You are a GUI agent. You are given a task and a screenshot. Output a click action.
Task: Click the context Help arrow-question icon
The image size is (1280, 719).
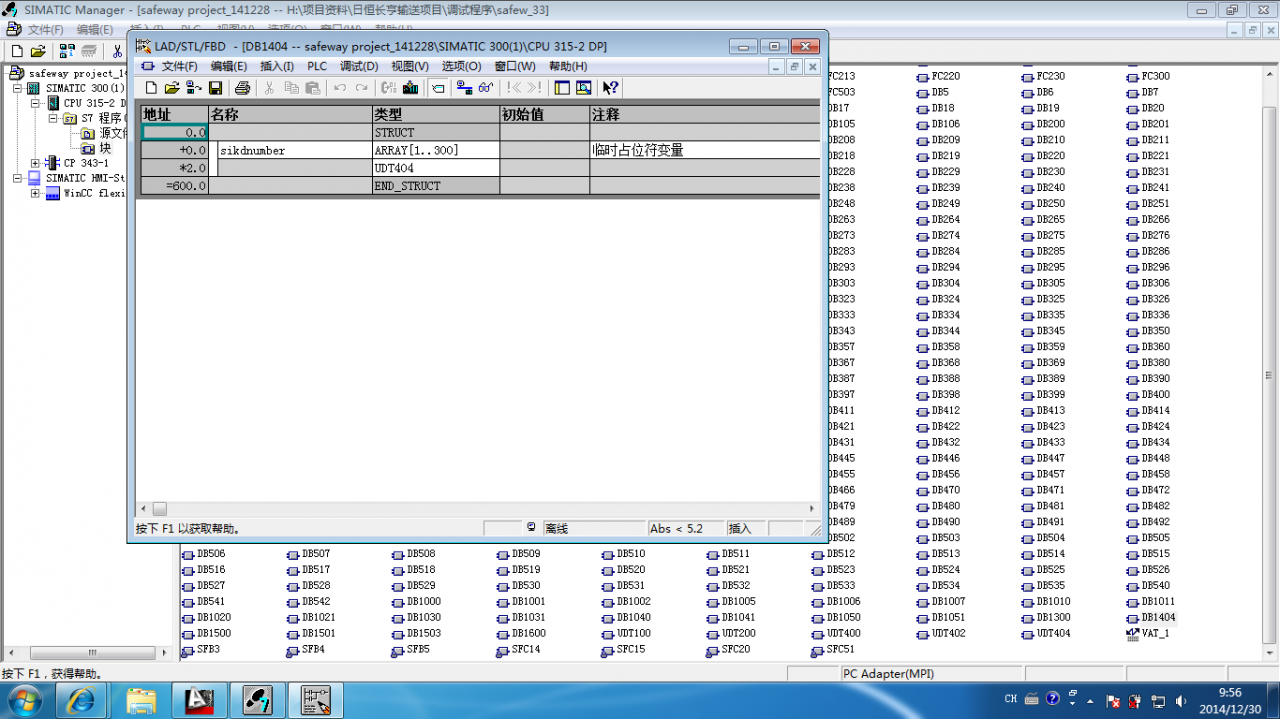pos(610,88)
